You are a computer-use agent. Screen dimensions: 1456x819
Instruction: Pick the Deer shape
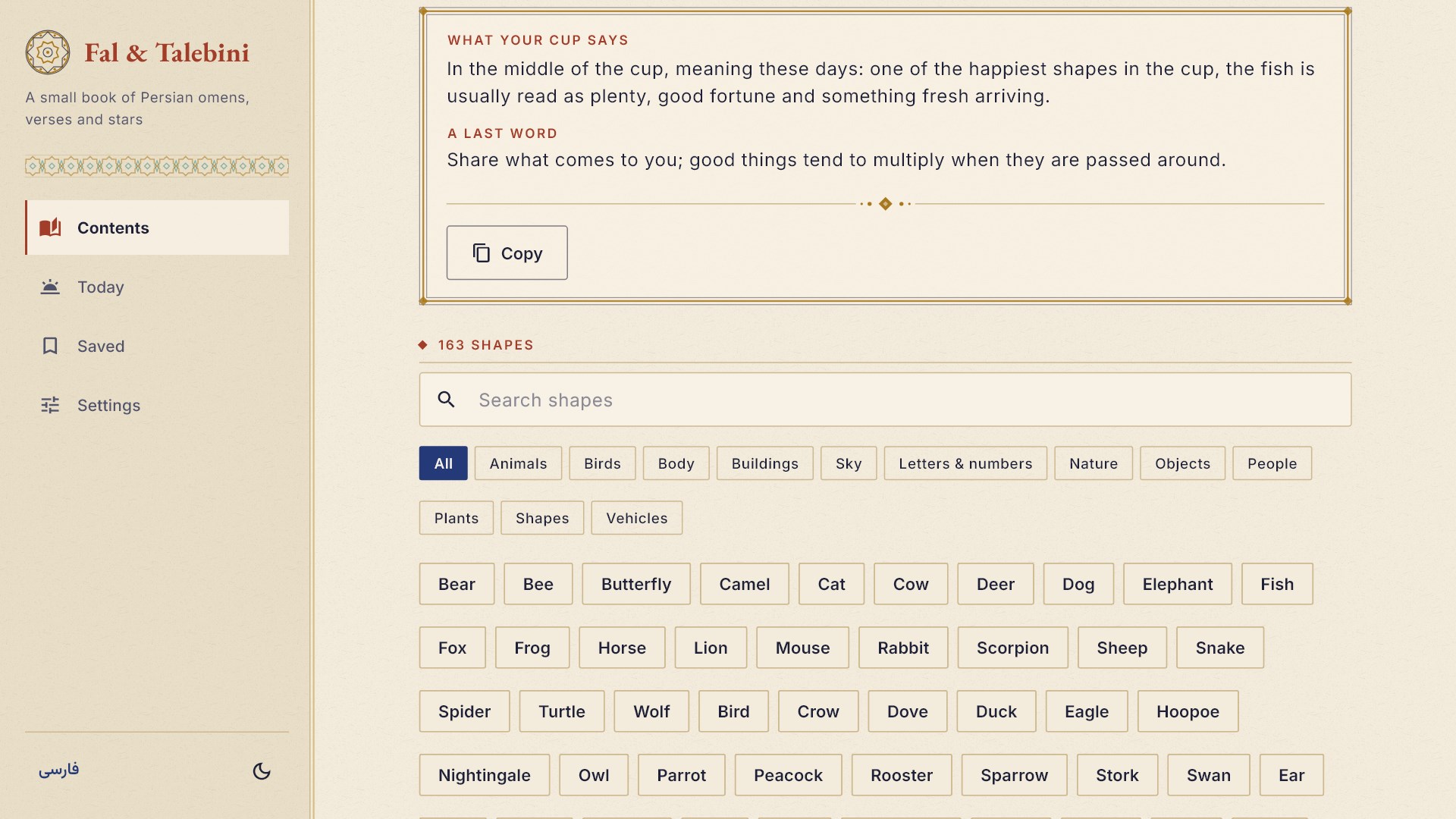pos(996,584)
